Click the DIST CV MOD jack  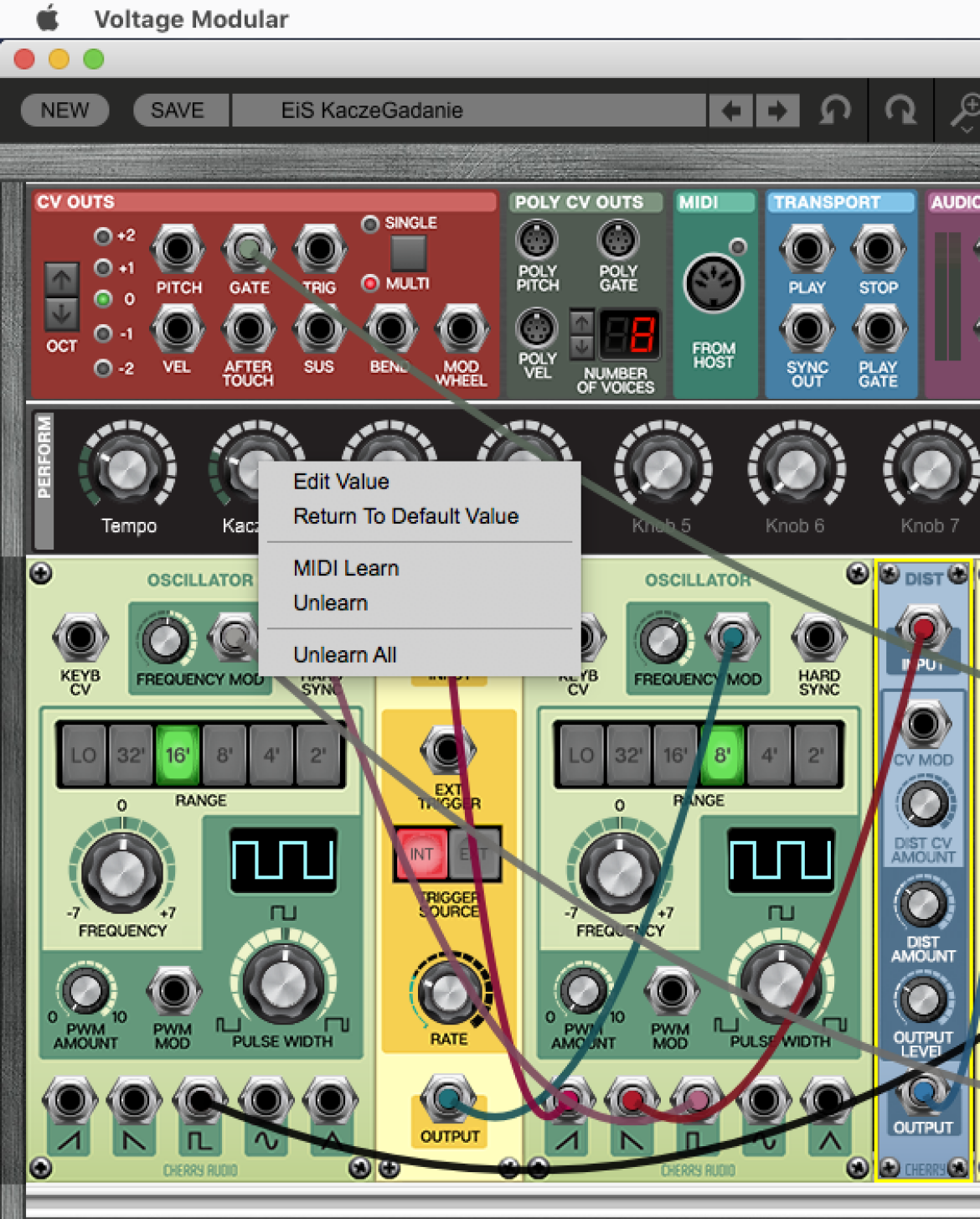923,723
